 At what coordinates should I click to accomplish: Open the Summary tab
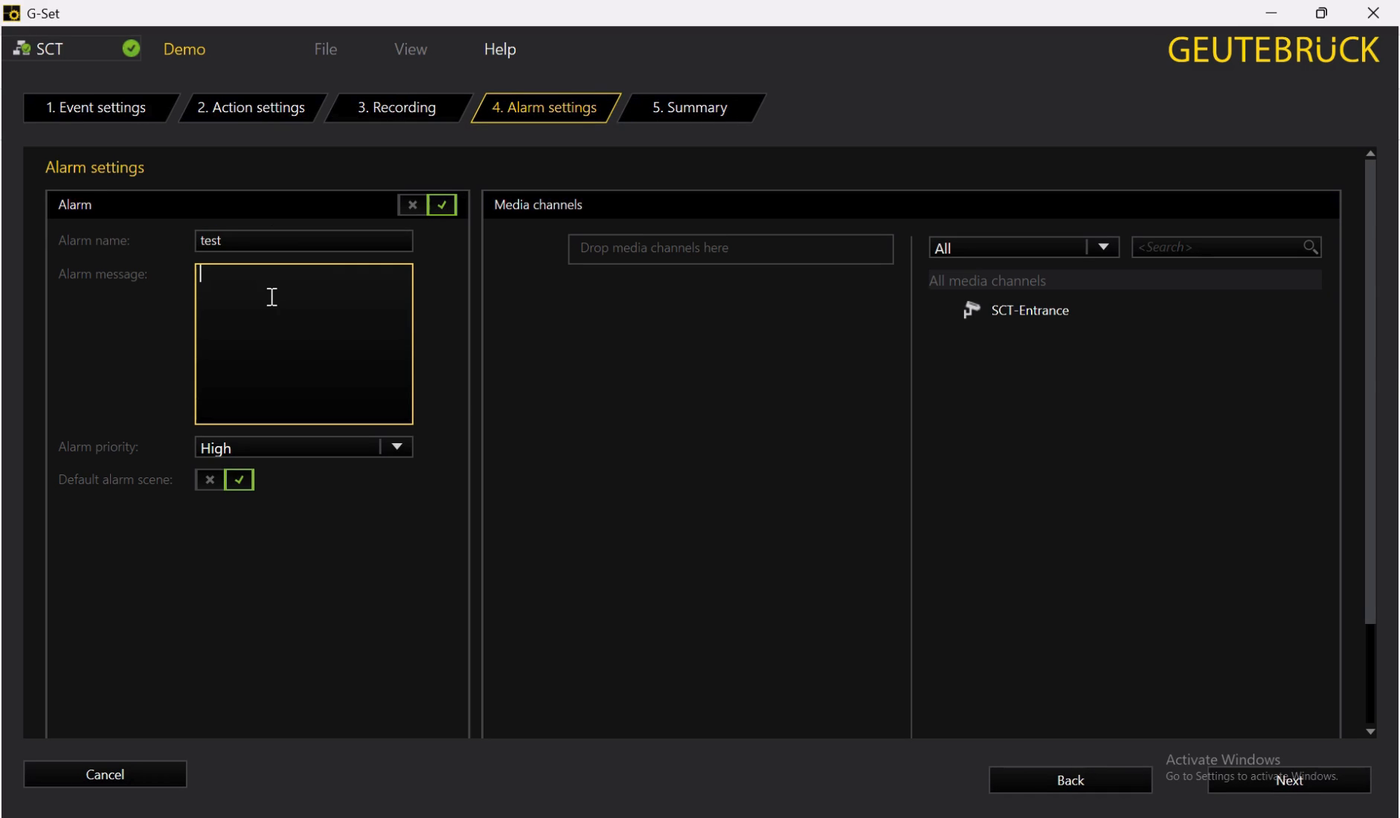point(689,108)
